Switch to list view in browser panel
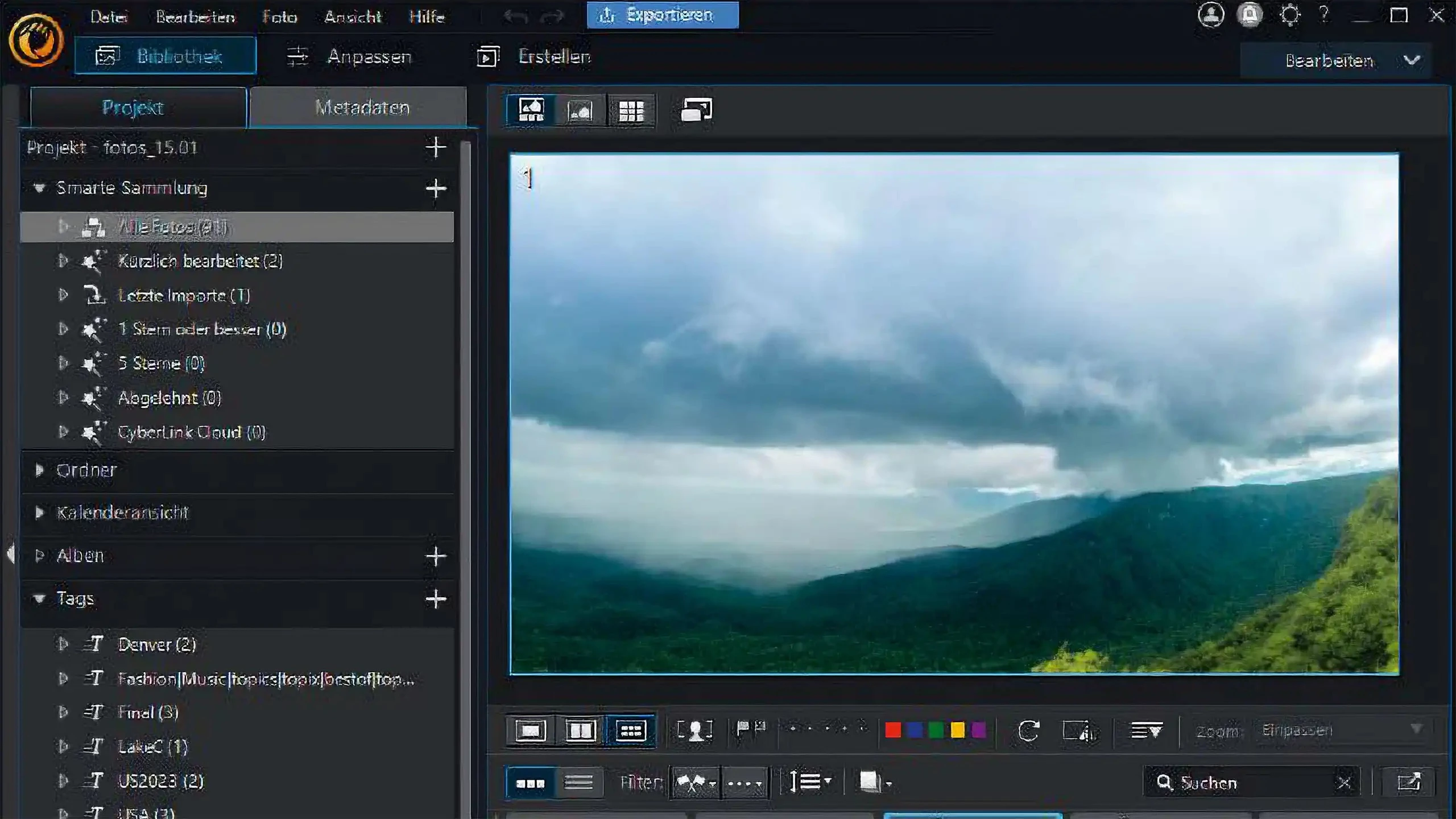Screen dimensions: 1456x819 (x=578, y=783)
